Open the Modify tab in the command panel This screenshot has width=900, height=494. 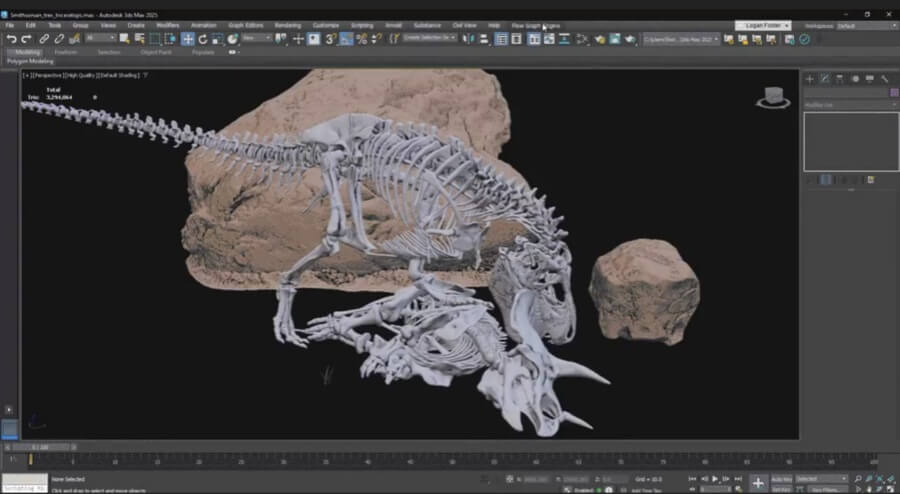tap(825, 79)
